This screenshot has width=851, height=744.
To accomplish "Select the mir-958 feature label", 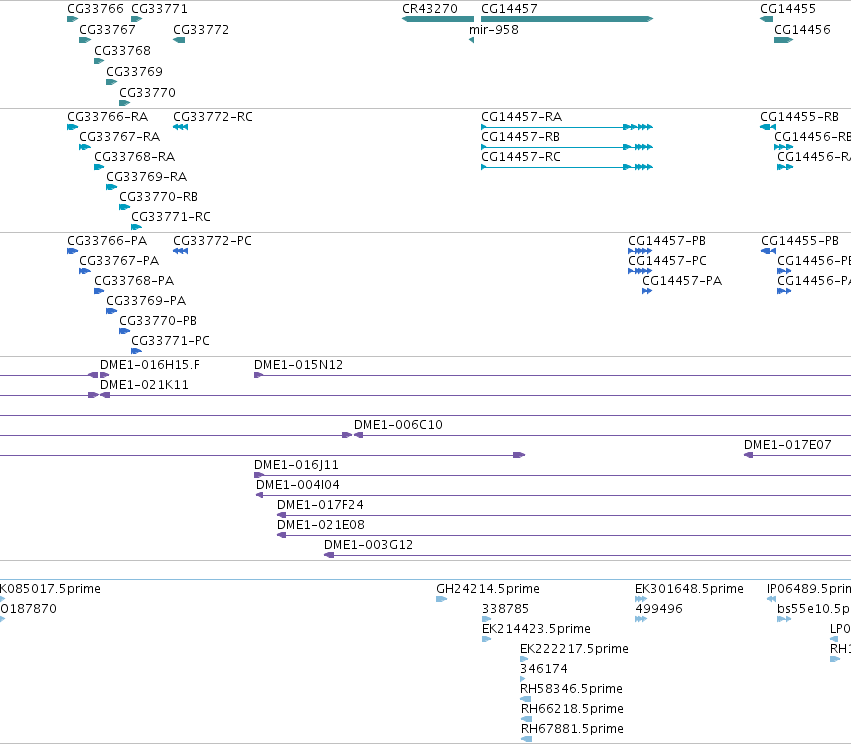I will click(x=494, y=30).
